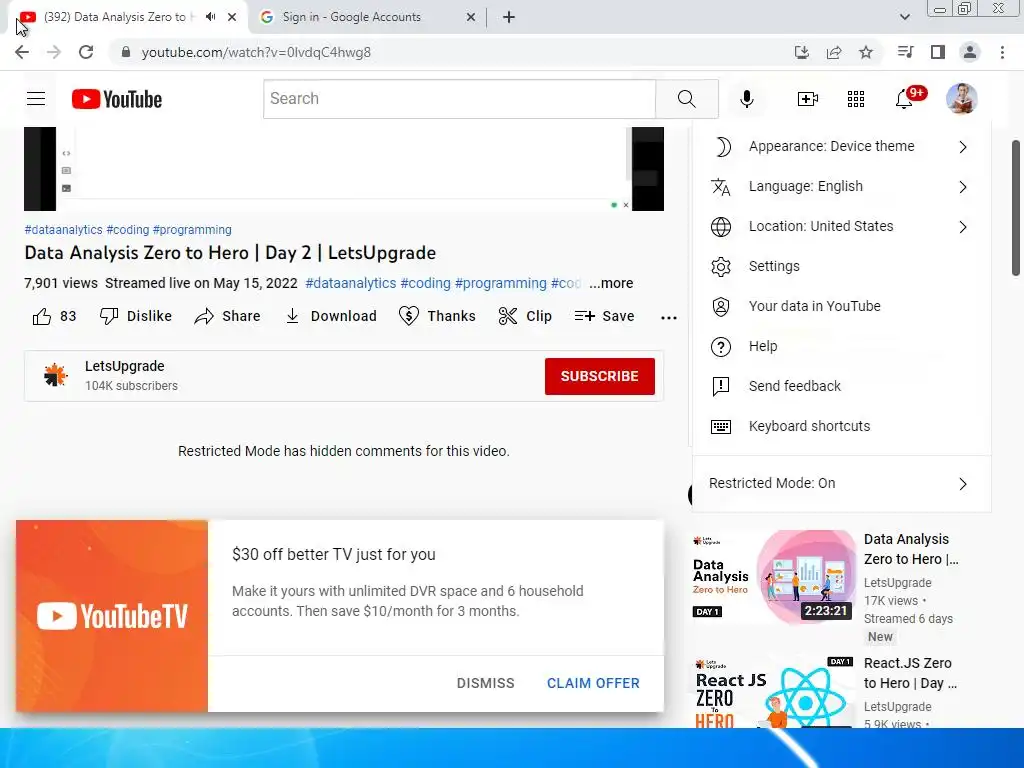Click the account avatar in the YouTube header
Screen dimensions: 1024x768
point(961,99)
